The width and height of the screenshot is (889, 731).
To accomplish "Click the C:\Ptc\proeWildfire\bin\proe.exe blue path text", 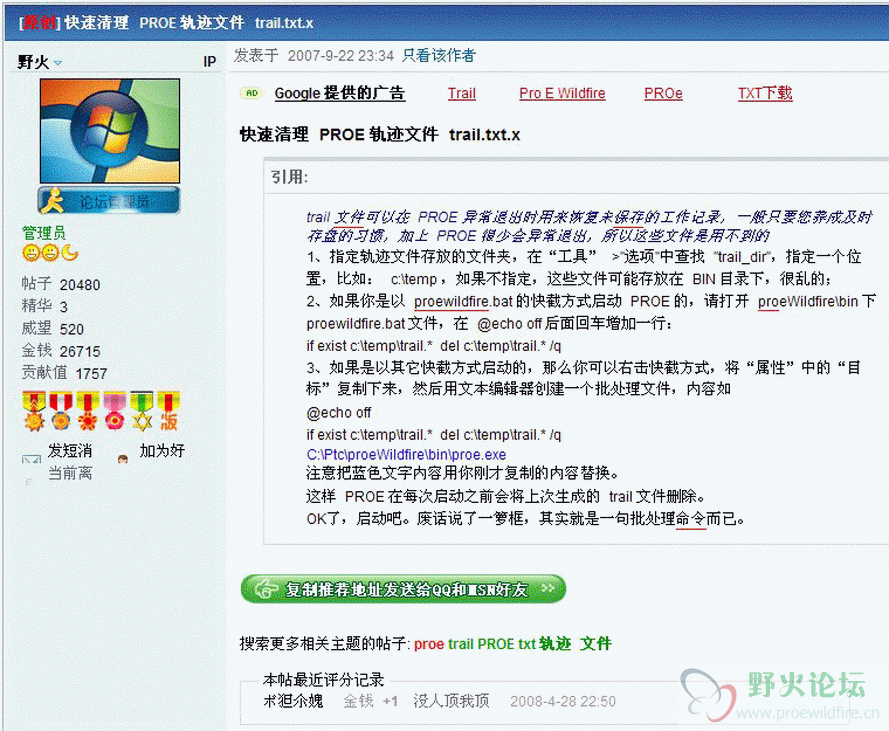I will point(406,455).
